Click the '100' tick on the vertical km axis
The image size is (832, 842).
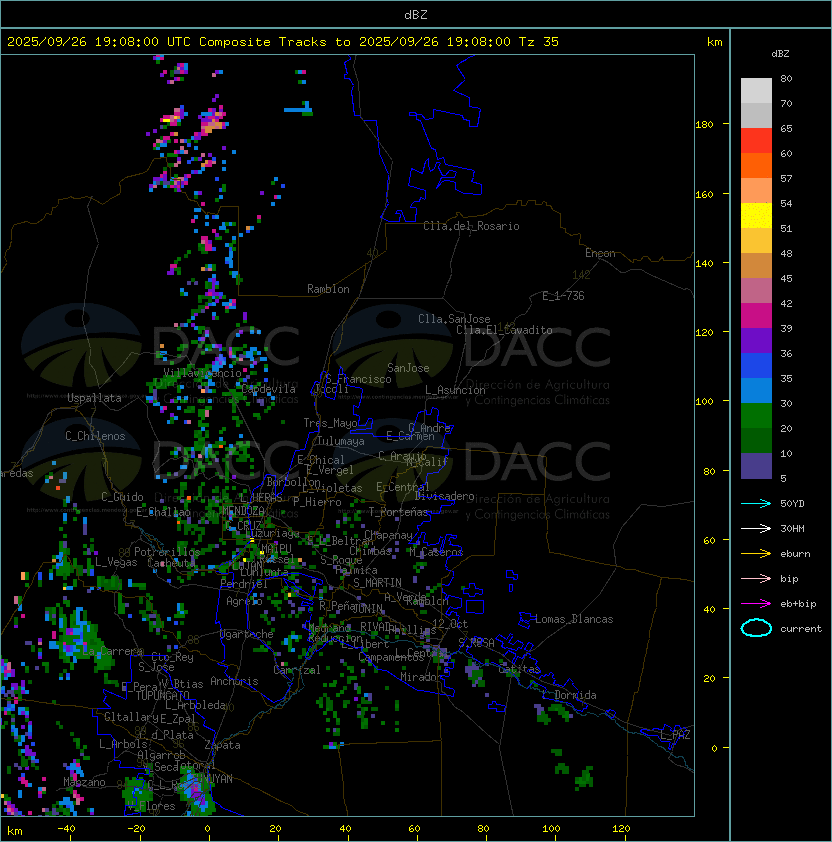tap(704, 402)
